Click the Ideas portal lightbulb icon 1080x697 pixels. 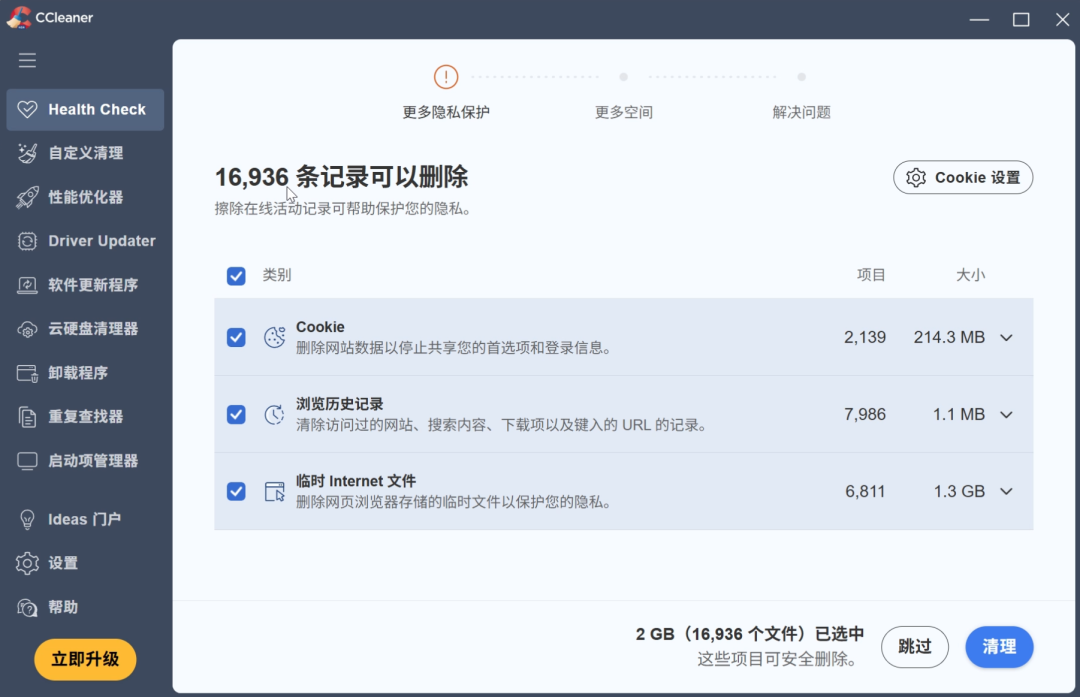[x=28, y=519]
